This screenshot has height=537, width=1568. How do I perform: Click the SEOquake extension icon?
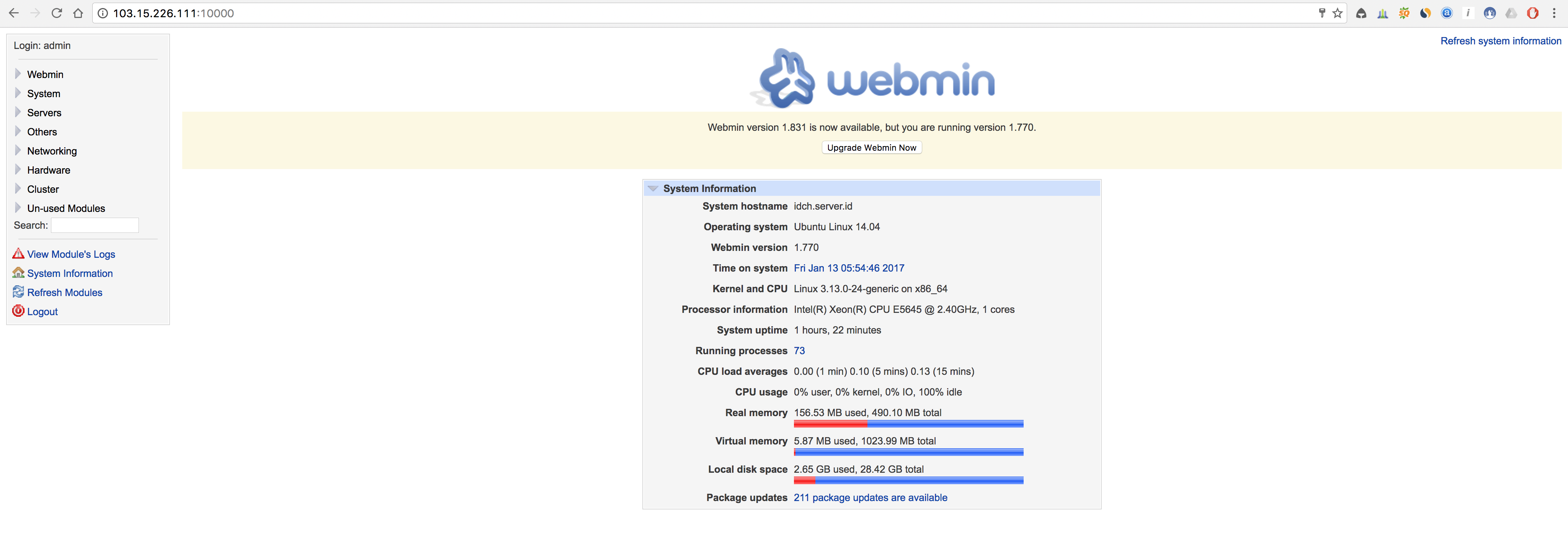pos(1404,13)
